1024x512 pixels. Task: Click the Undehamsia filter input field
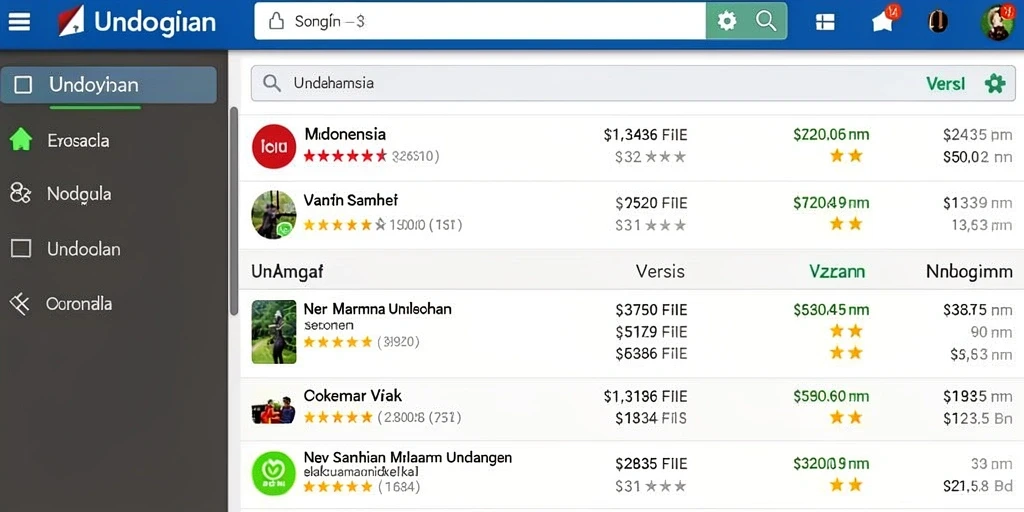(x=633, y=83)
